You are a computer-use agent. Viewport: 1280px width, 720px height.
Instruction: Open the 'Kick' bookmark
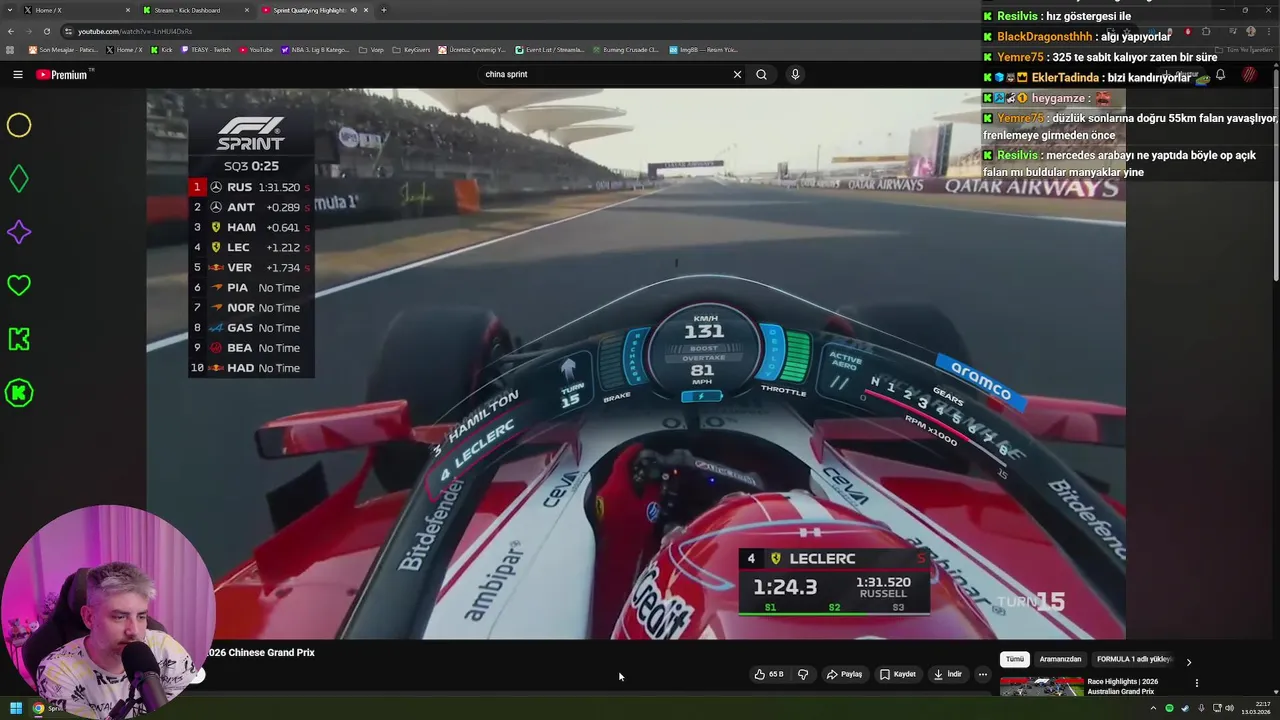tap(162, 50)
